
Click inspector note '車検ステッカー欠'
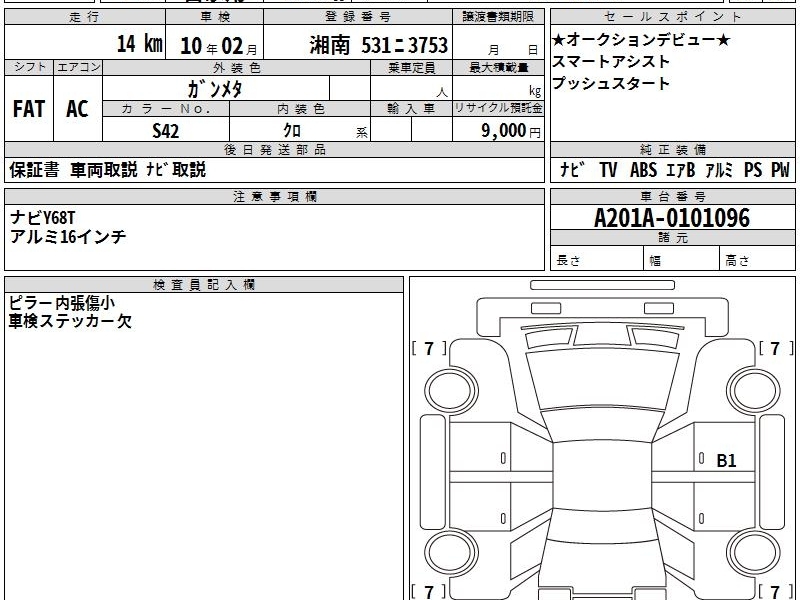click(70, 321)
